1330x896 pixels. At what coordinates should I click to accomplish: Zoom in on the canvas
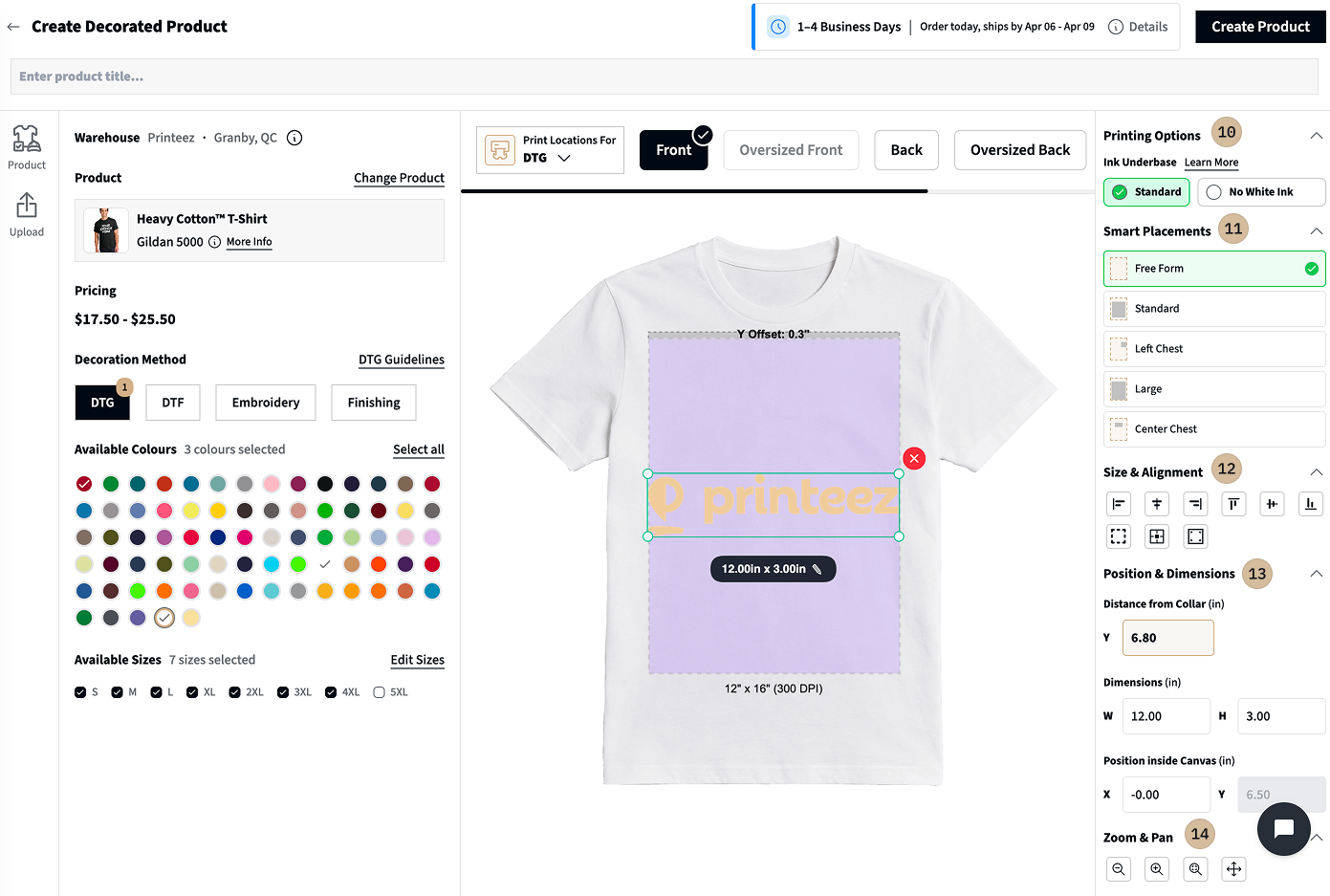pyautogui.click(x=1157, y=869)
